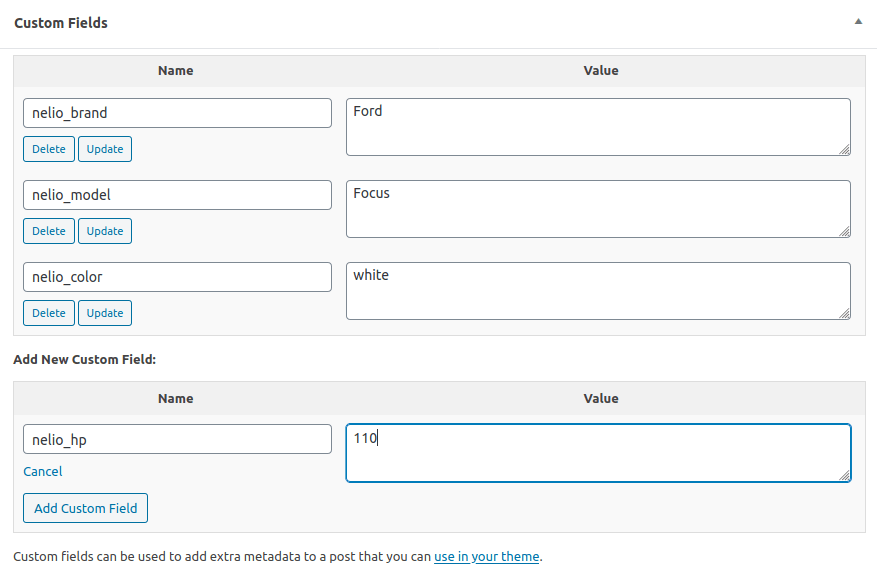Cancel adding the new custom field
Viewport: 877px width, 570px height.
43,471
